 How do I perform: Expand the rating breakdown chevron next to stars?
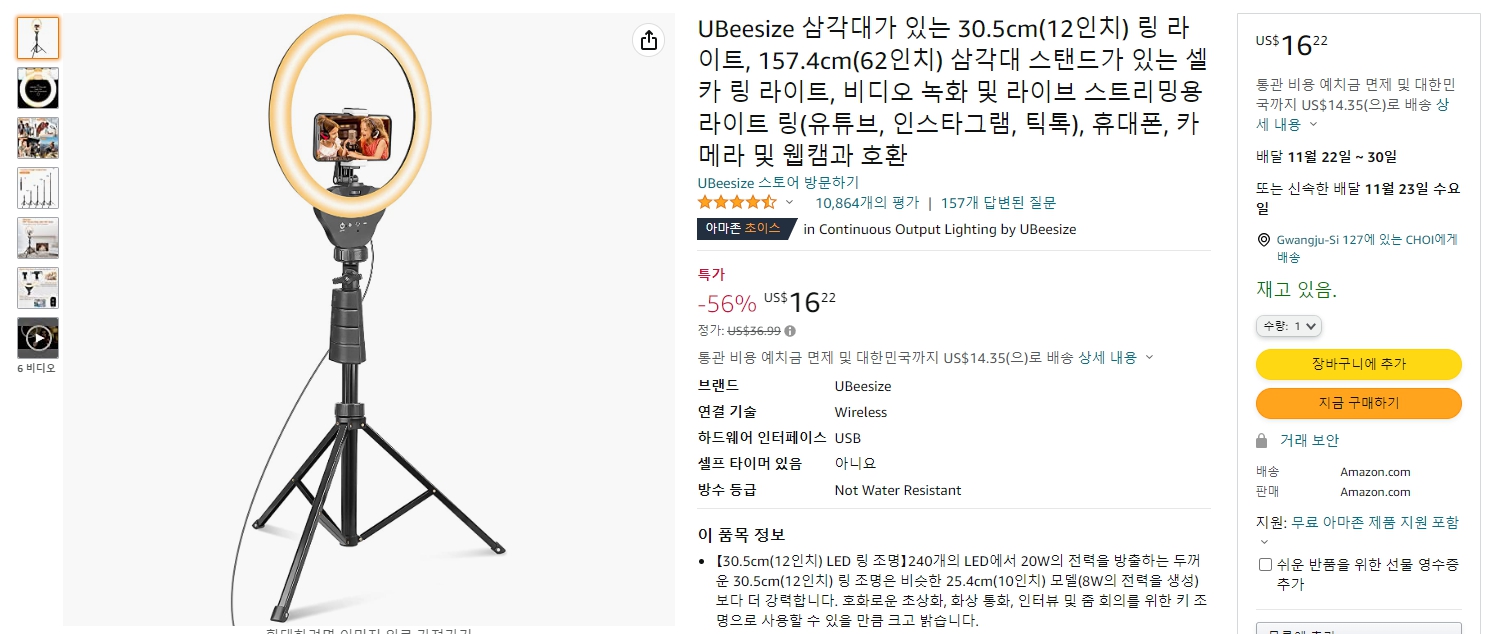click(789, 201)
